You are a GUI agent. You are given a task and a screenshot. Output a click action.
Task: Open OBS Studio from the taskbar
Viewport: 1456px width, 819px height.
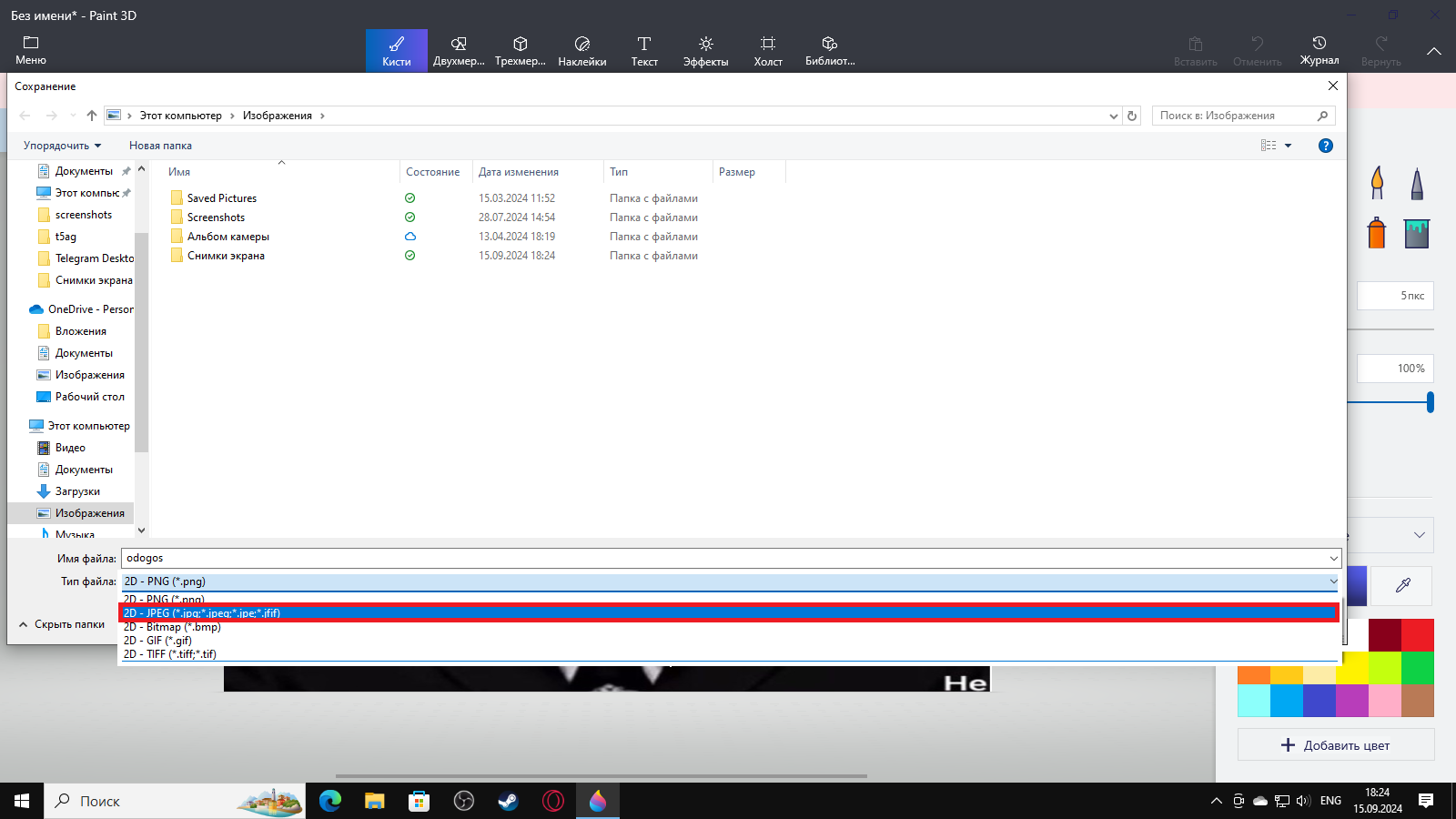click(464, 801)
